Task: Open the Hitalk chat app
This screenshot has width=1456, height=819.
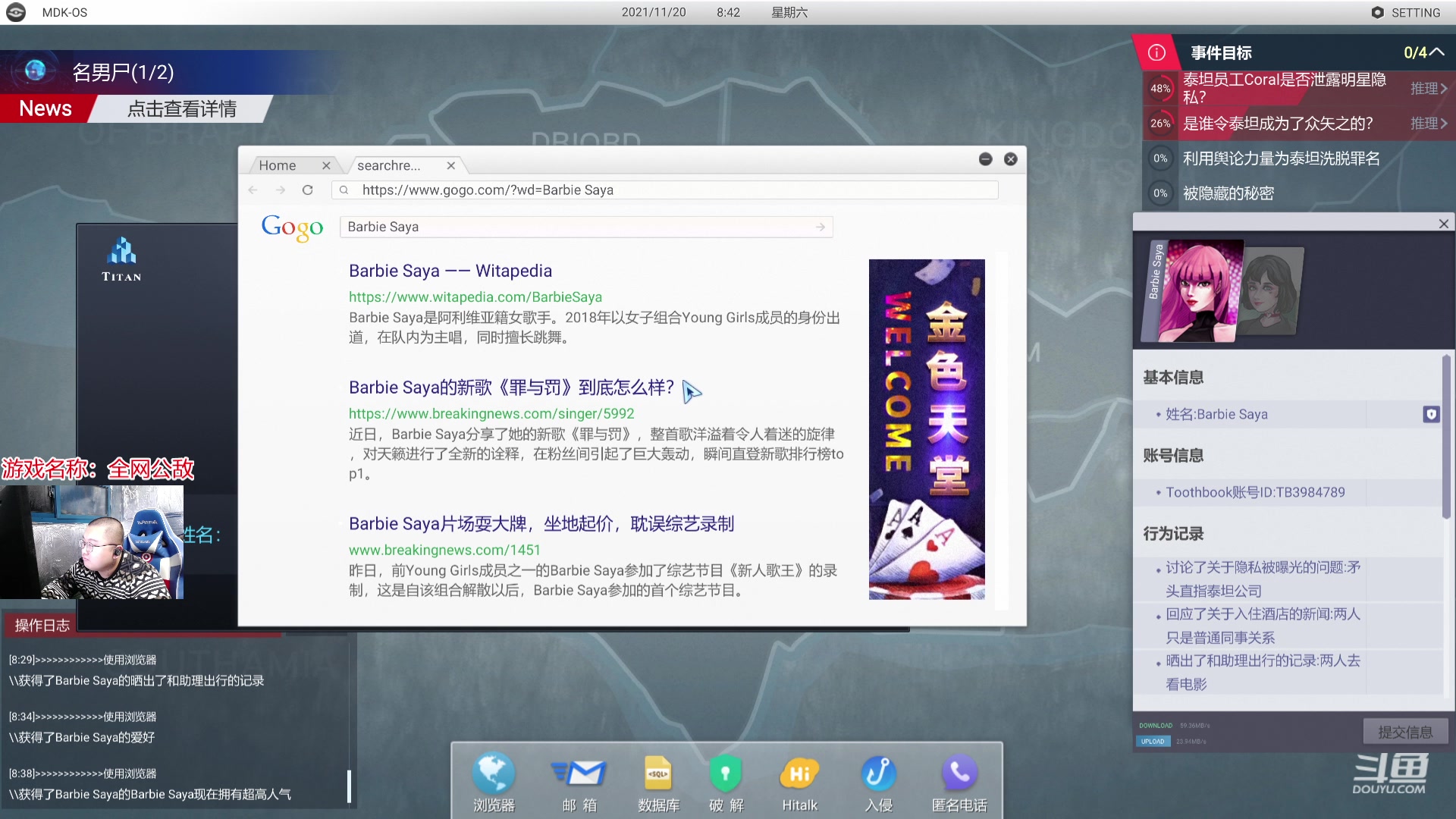Action: 799,783
